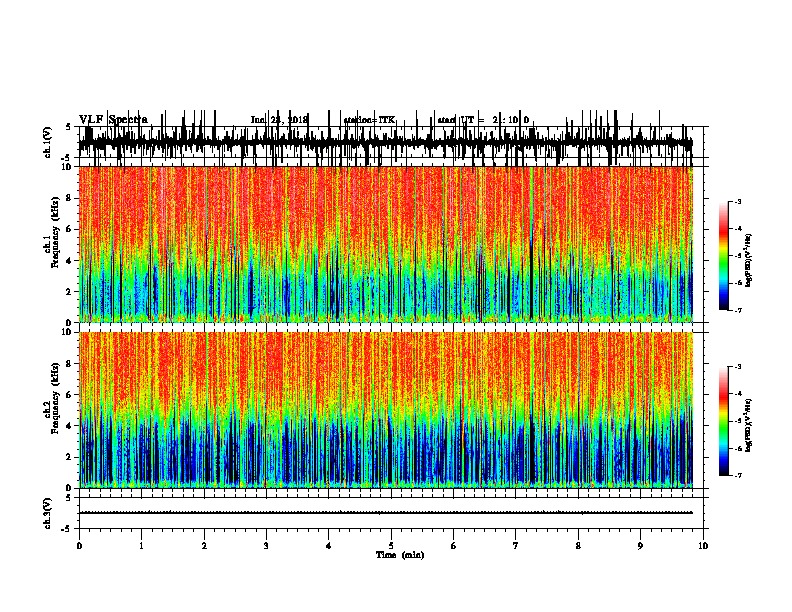Click the ch.2 spectrogram color bar

click(x=723, y=421)
